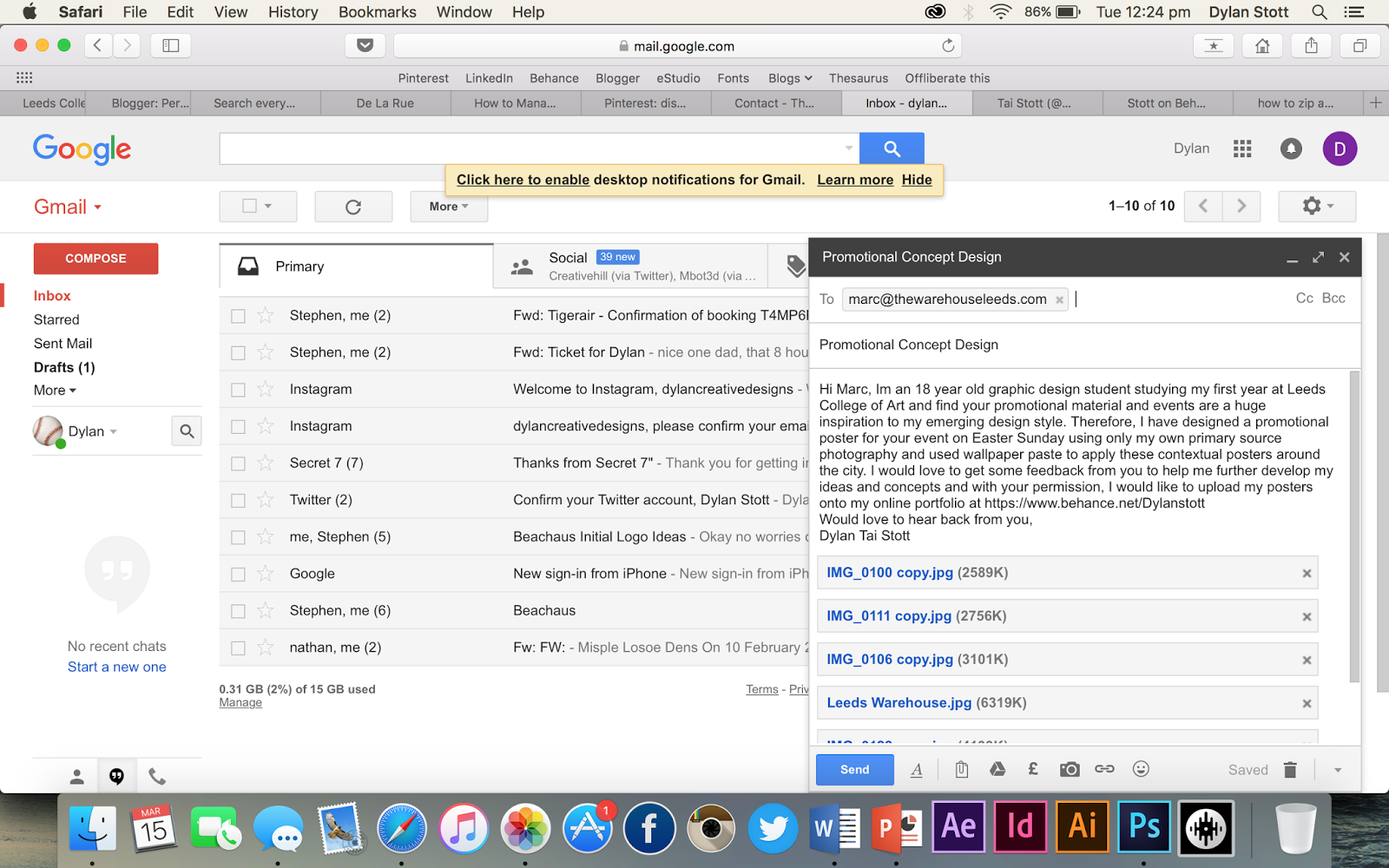Click enable desktop notifications link

[x=523, y=180]
